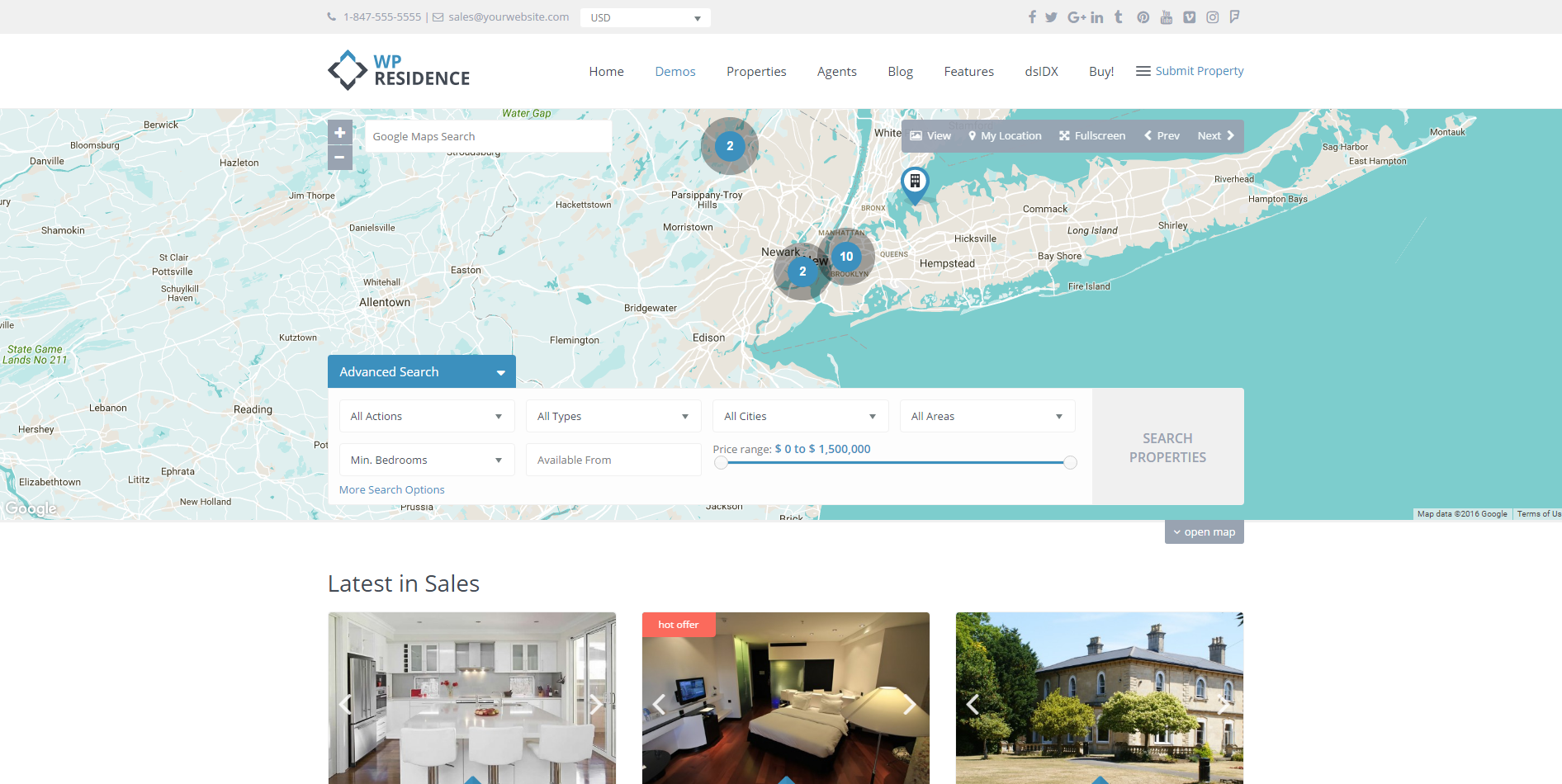1562x784 pixels.
Task: Open the LinkedIn social icon
Action: (x=1097, y=17)
